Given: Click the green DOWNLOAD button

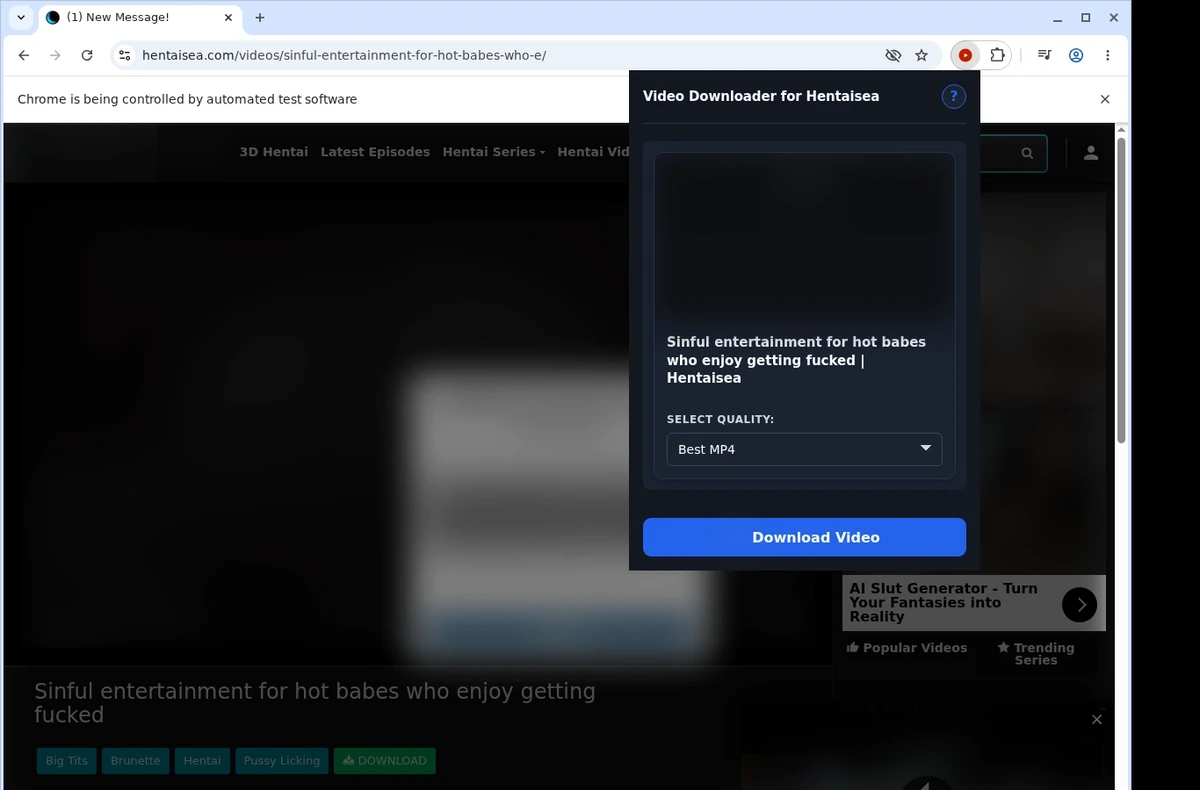Looking at the screenshot, I should click(x=385, y=760).
